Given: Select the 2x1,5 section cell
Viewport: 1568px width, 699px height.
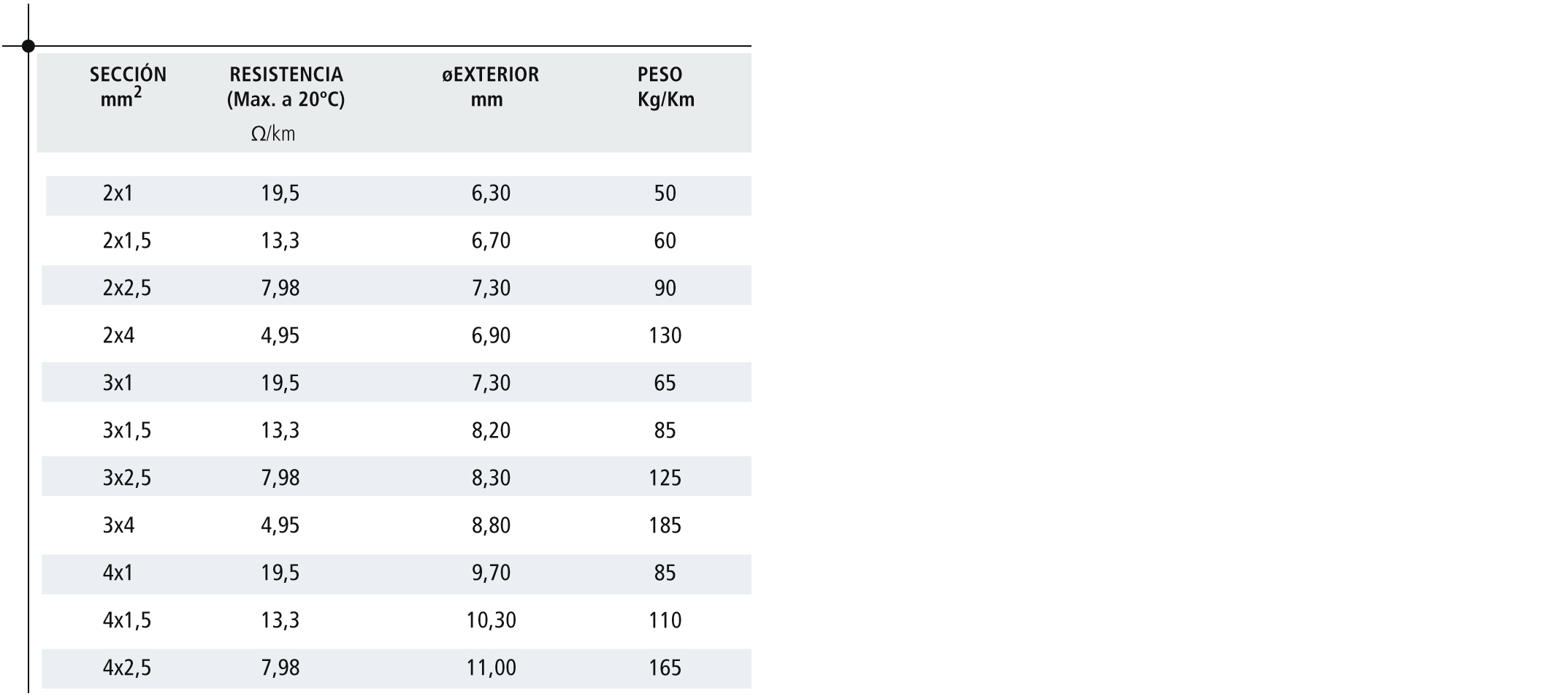Looking at the screenshot, I should pos(127,241).
